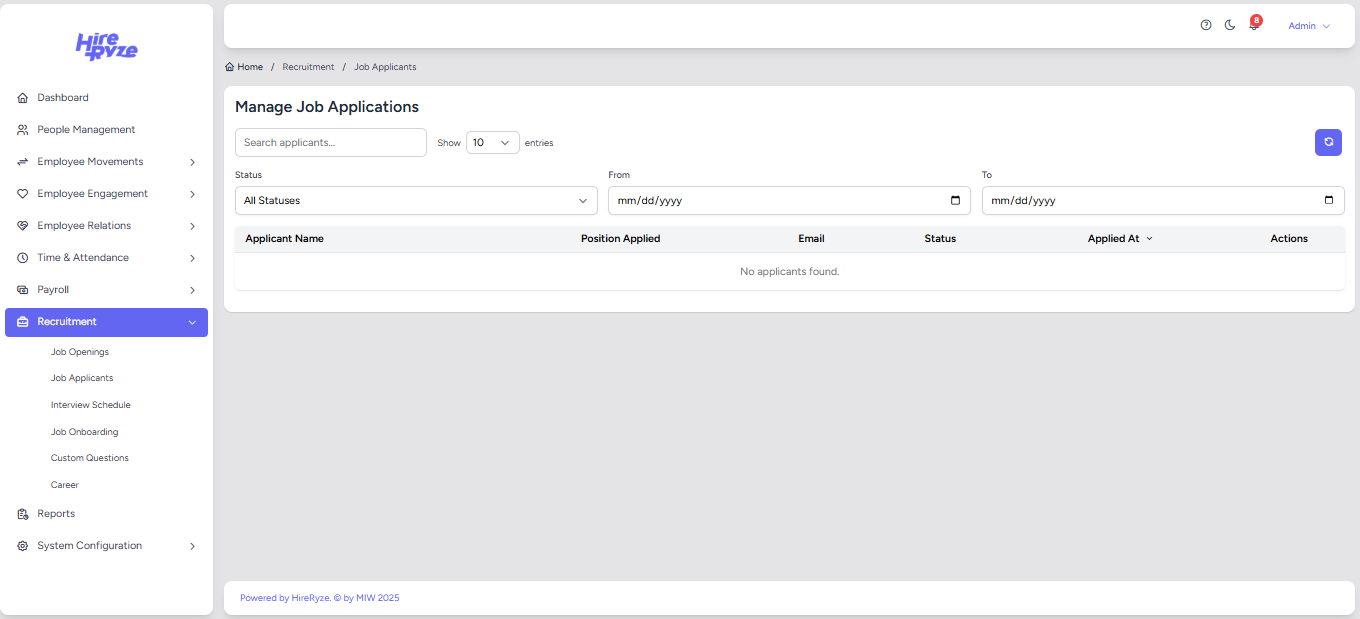Viewport: 1360px width, 619px height.
Task: Go to Interview Schedule submenu item
Action: [x=91, y=405]
